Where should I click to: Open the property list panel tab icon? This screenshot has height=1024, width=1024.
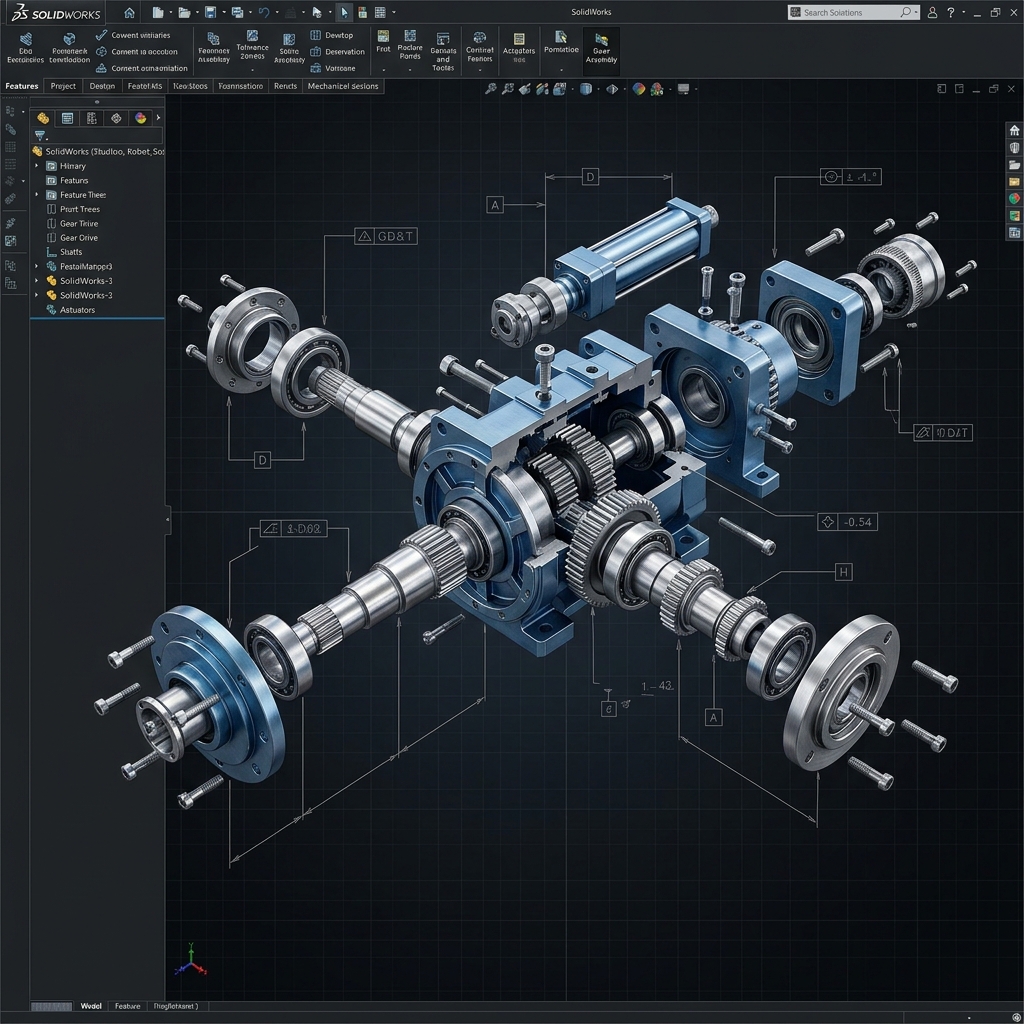point(67,118)
